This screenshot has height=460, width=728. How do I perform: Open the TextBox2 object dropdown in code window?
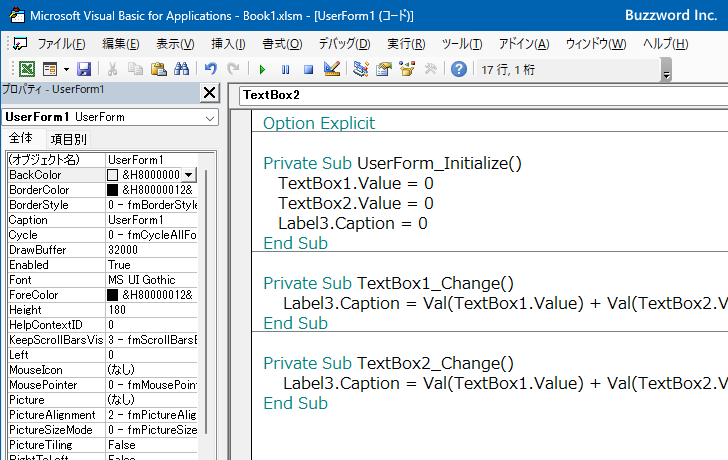point(483,95)
